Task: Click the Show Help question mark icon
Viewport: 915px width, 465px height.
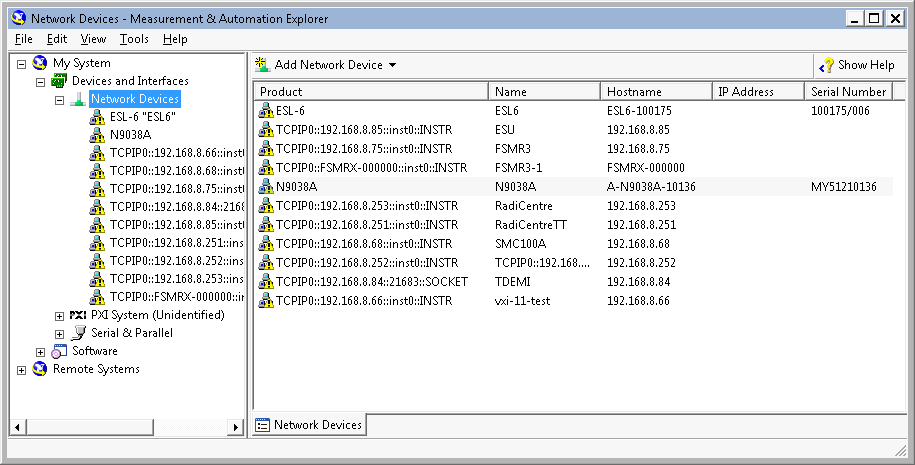Action: [x=826, y=65]
